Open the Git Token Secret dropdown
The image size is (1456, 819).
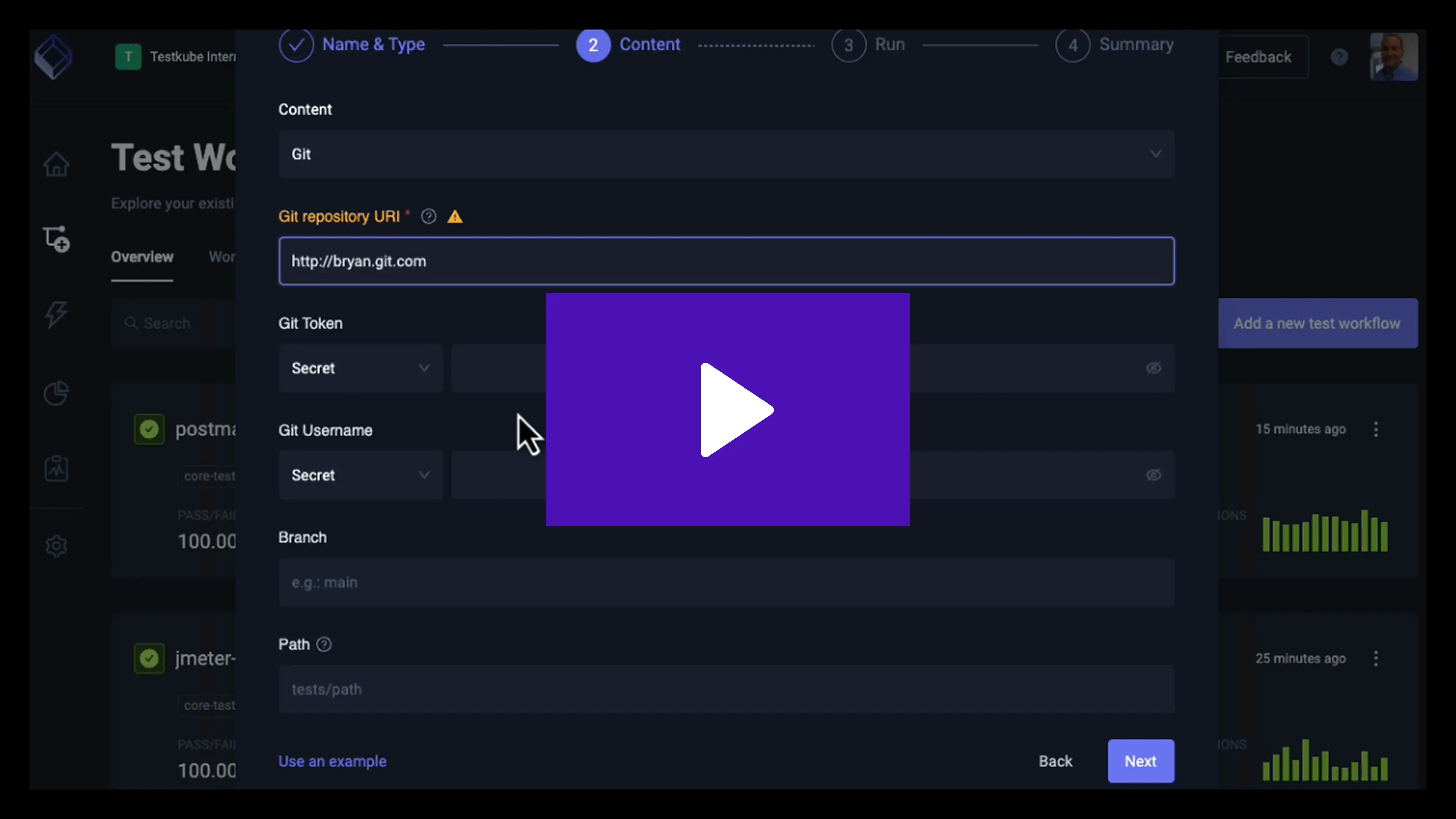[x=360, y=368]
